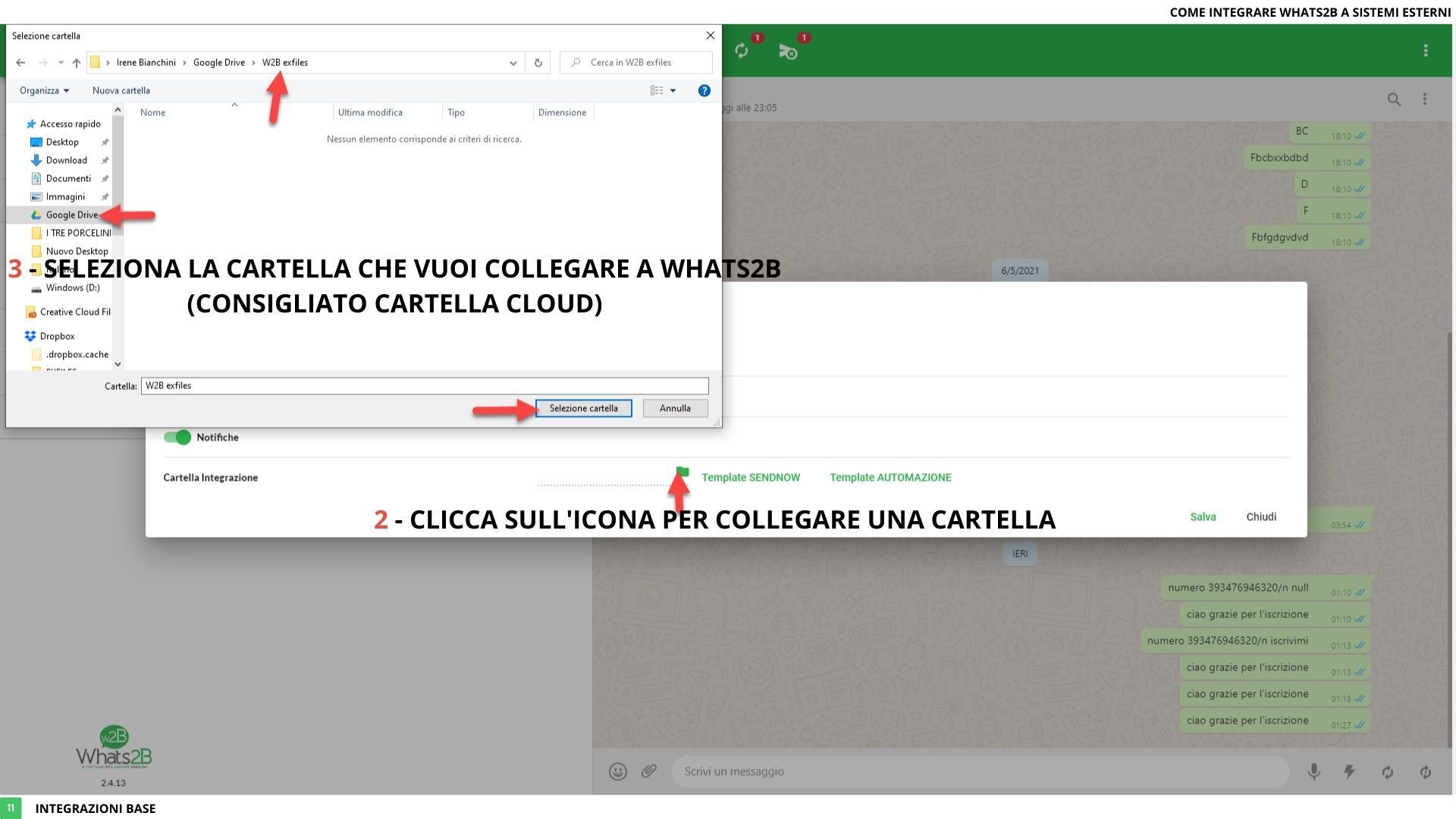Open recent locations dropdown
The height and width of the screenshot is (819, 1456).
pos(61,62)
